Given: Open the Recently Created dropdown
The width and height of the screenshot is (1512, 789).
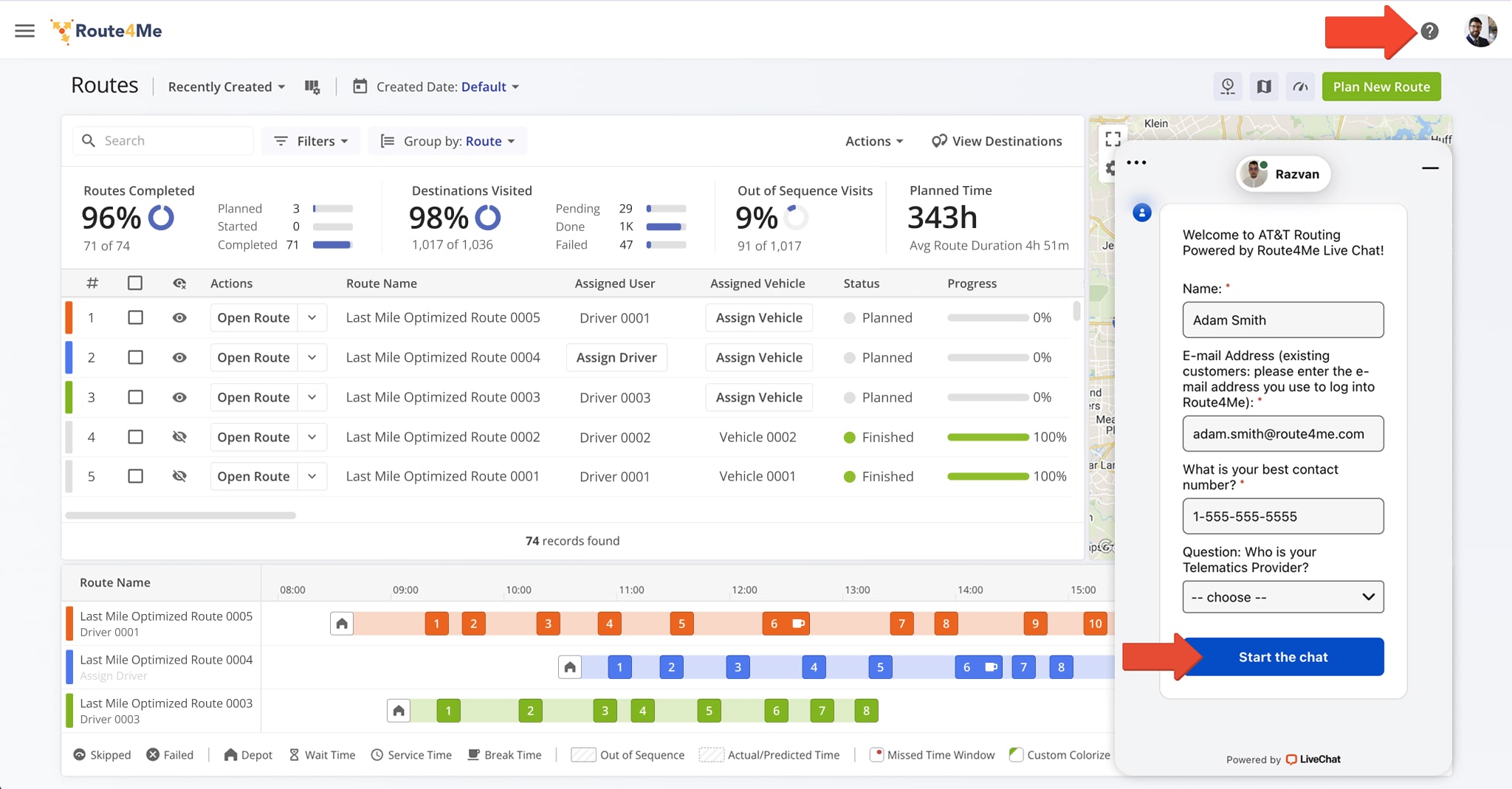Looking at the screenshot, I should click(x=227, y=86).
